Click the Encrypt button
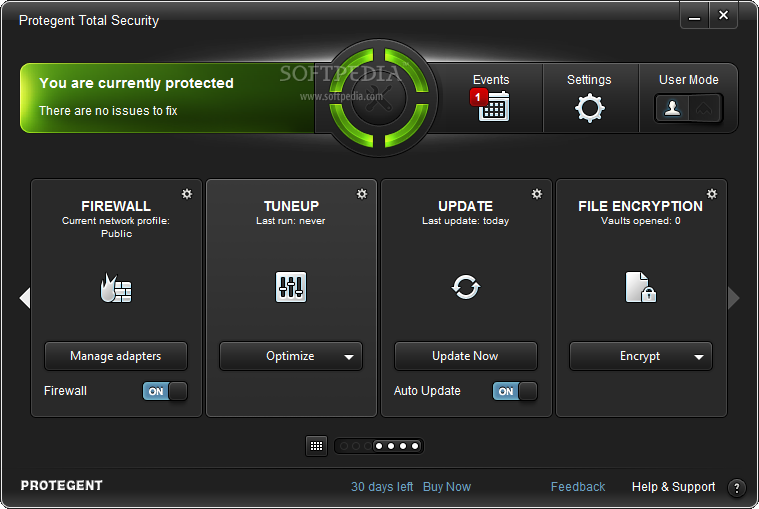Image resolution: width=759 pixels, height=509 pixels. pyautogui.click(x=640, y=356)
